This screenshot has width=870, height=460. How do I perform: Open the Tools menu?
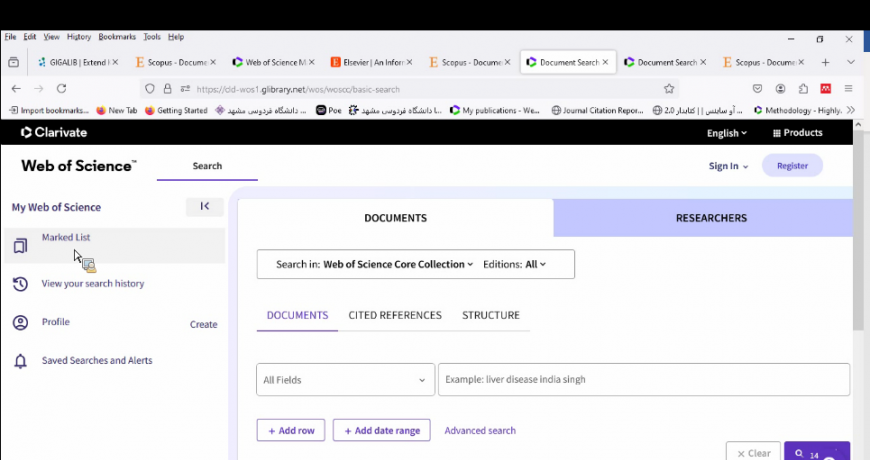(151, 37)
